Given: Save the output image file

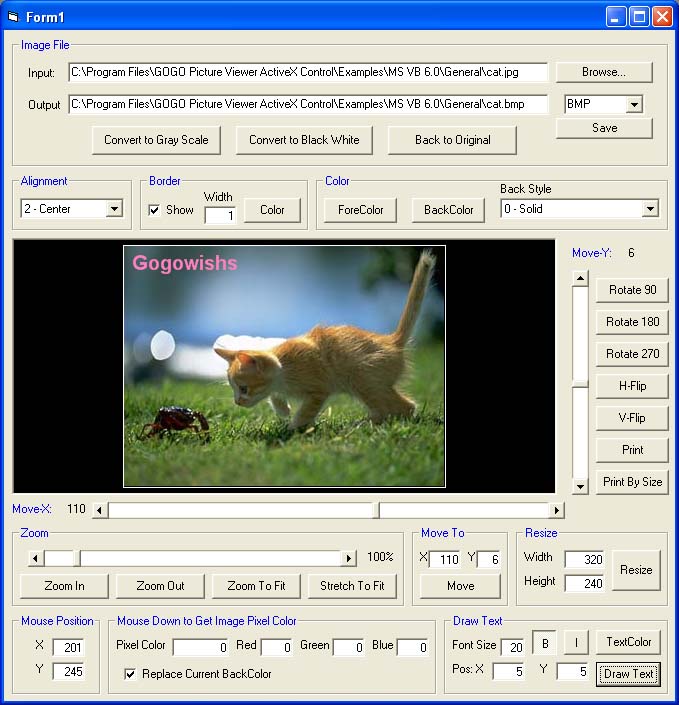Looking at the screenshot, I should click(604, 128).
